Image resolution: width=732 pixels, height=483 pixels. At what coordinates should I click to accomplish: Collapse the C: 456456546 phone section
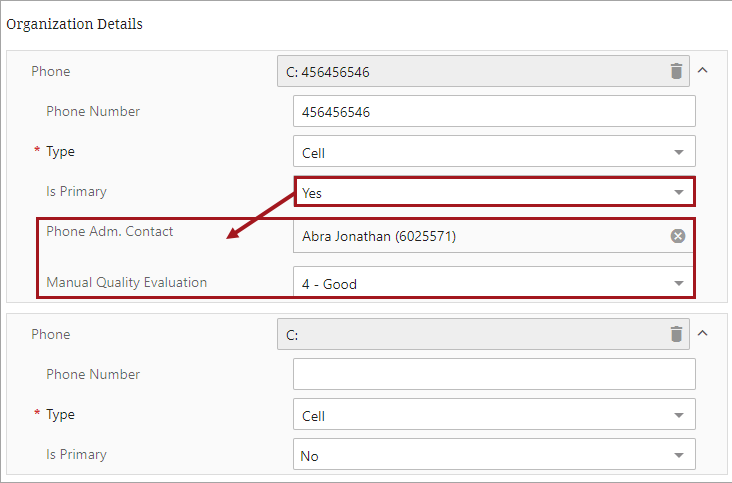pyautogui.click(x=702, y=71)
